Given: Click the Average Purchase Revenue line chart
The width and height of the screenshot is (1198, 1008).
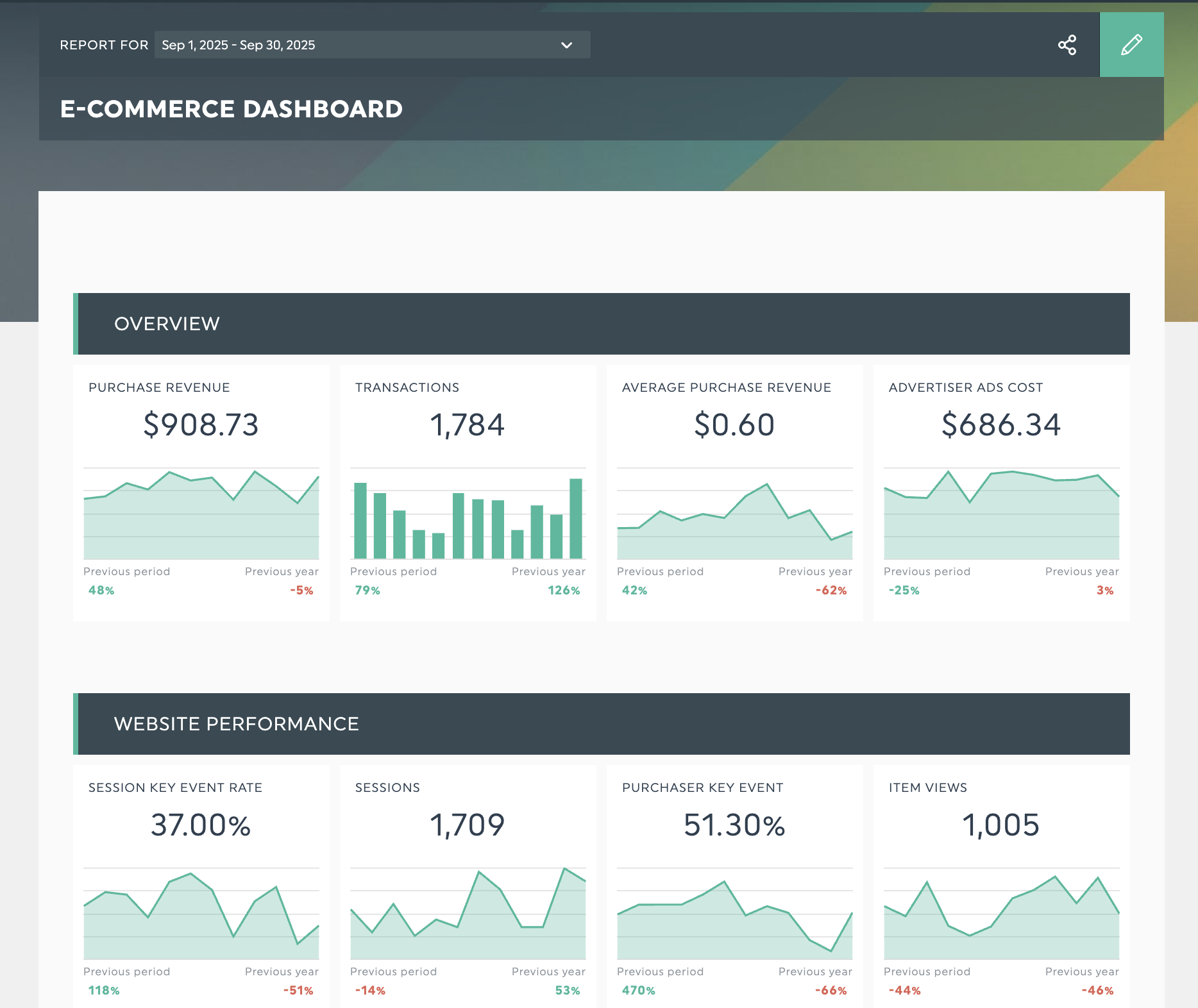Looking at the screenshot, I should click(x=734, y=514).
